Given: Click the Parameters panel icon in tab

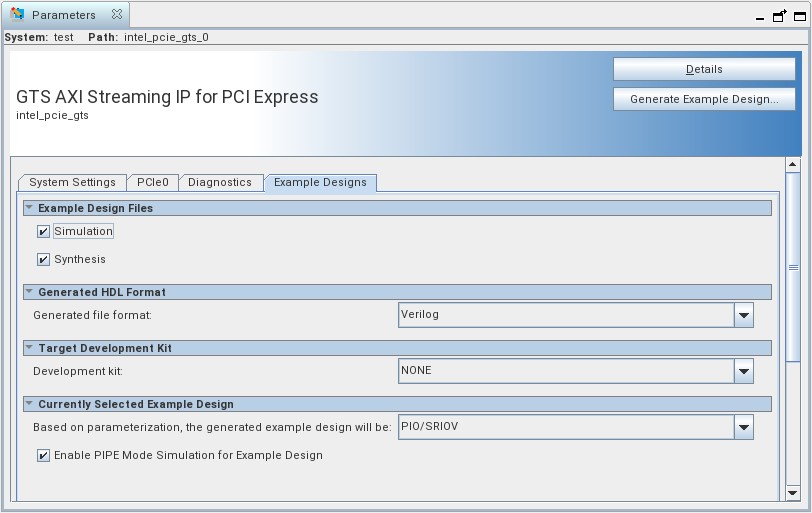Looking at the screenshot, I should 17,14.
